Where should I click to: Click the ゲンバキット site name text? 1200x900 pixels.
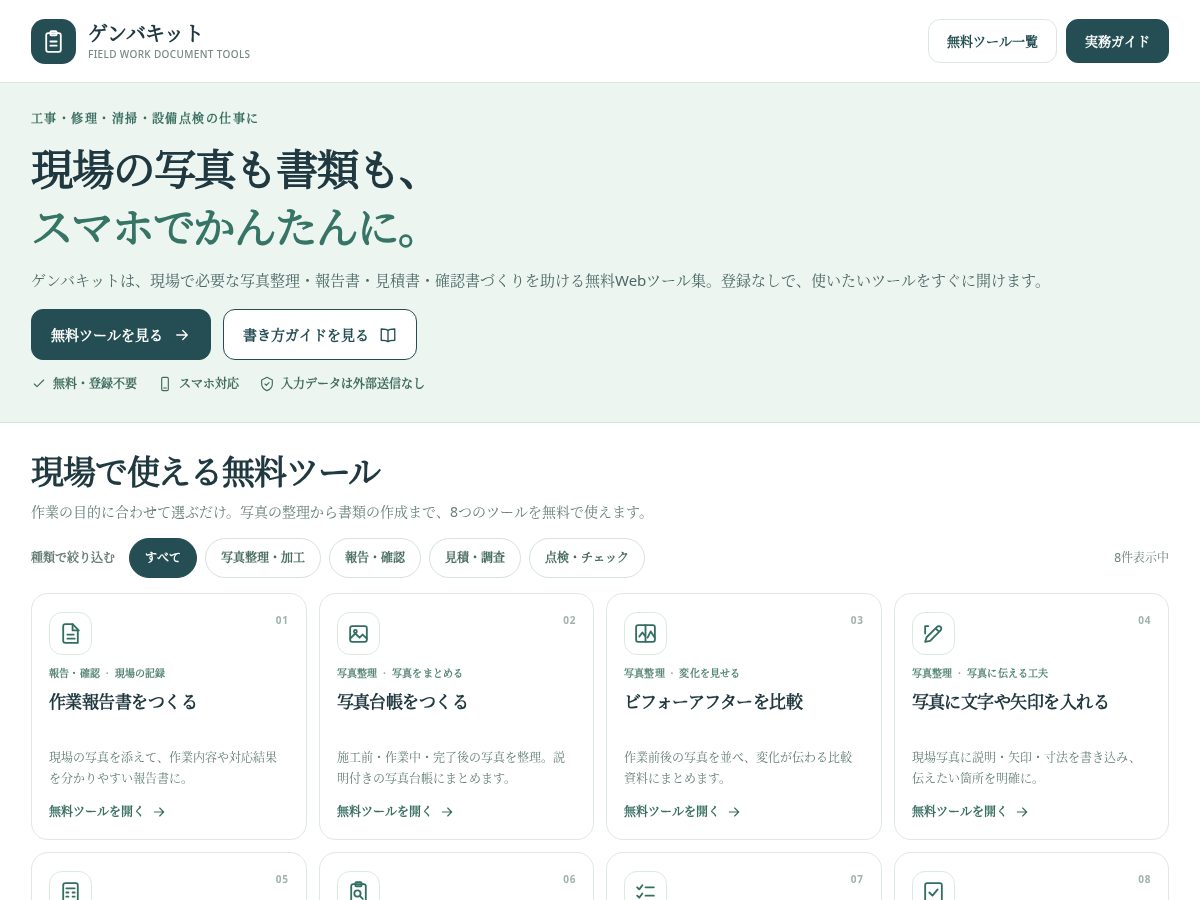tap(145, 32)
